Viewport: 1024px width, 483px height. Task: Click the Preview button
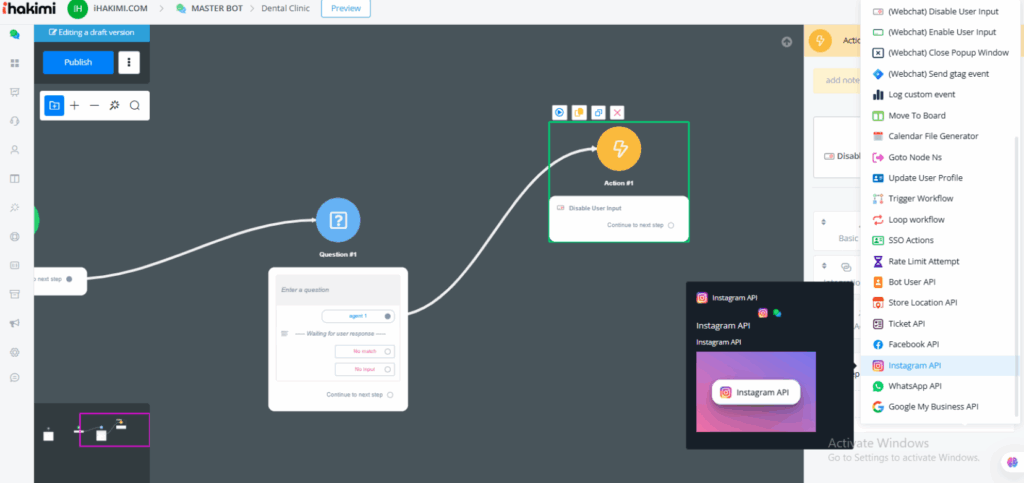click(x=345, y=9)
